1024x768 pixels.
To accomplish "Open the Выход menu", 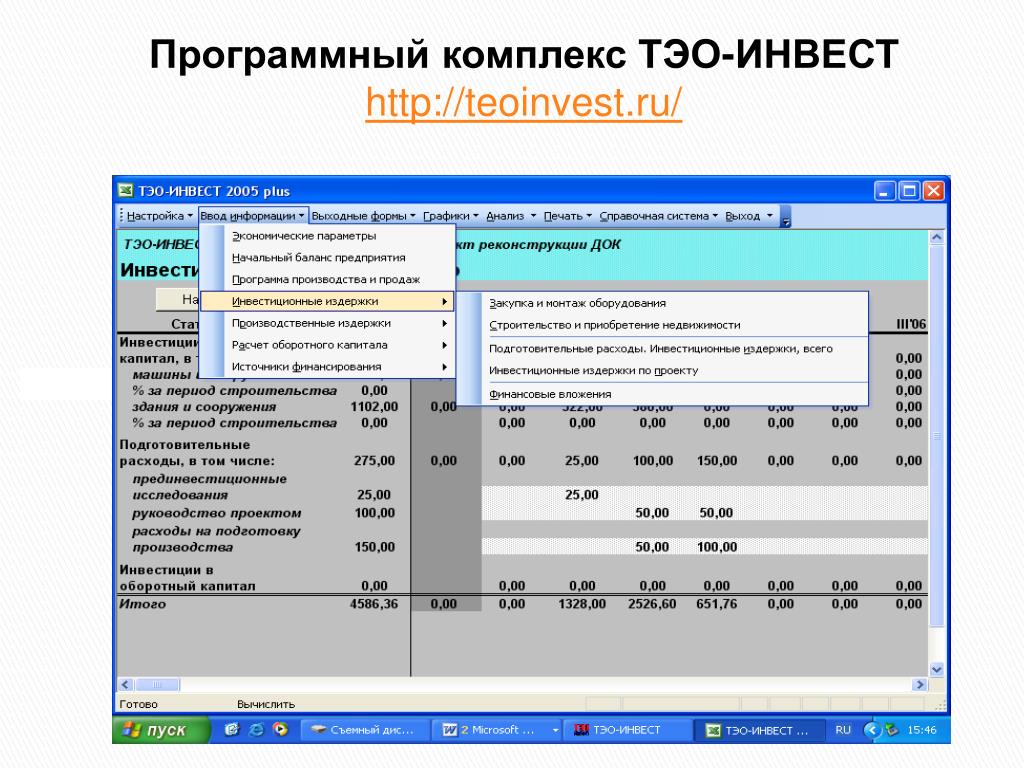I will pos(748,216).
